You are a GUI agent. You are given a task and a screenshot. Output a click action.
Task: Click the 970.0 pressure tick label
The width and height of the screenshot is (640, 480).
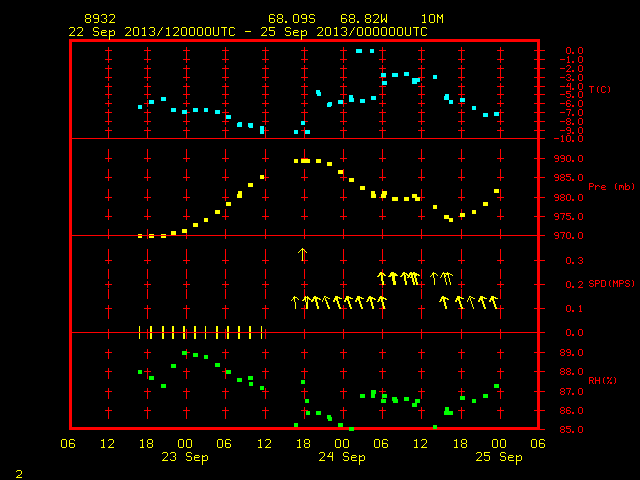point(569,236)
